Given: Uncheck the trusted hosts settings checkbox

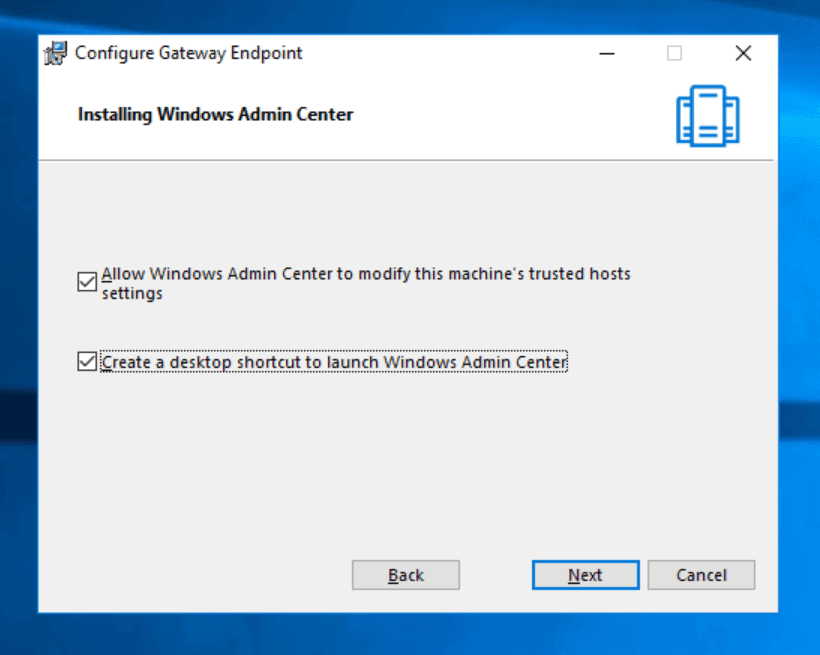Looking at the screenshot, I should point(86,283).
